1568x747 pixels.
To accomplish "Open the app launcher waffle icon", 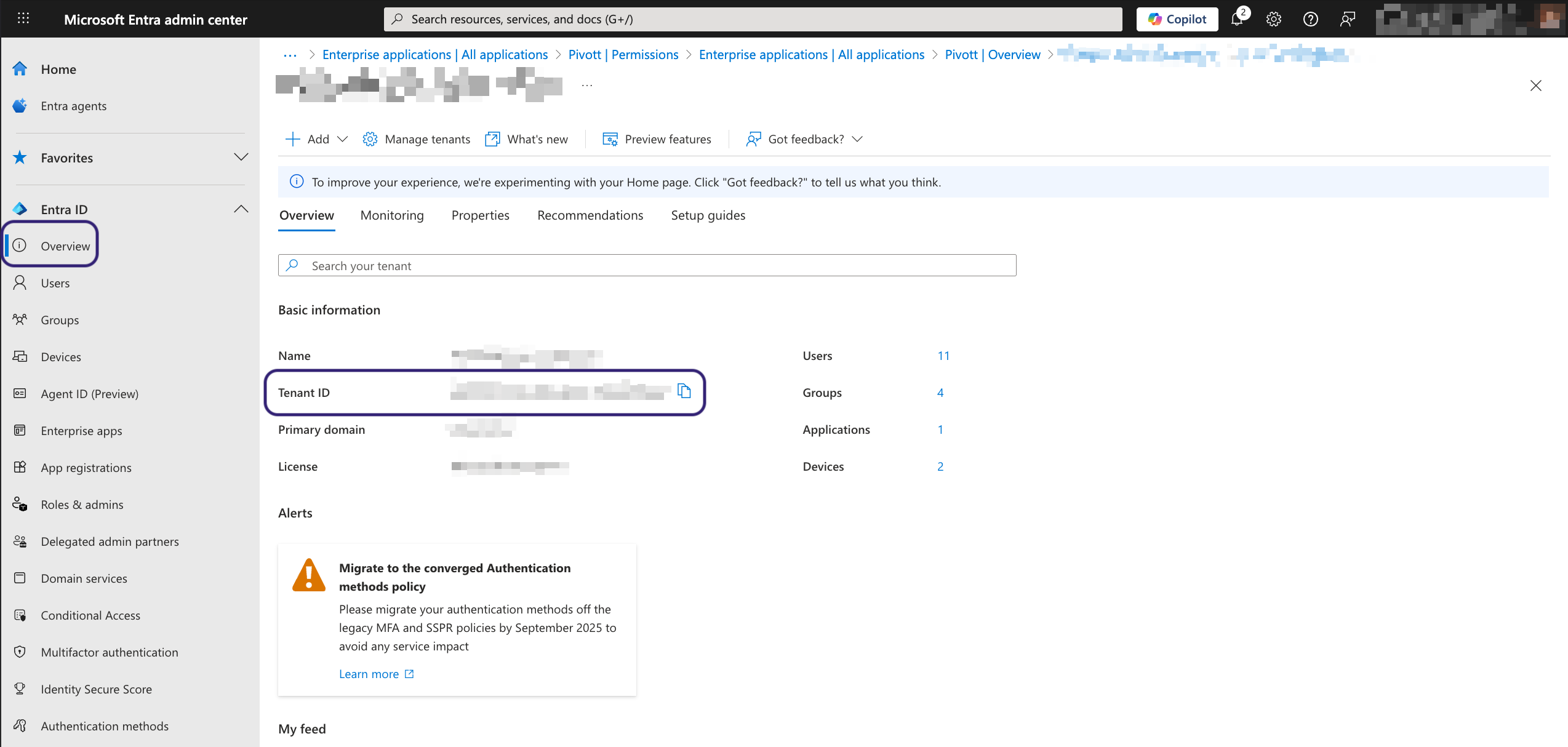I will coord(23,19).
